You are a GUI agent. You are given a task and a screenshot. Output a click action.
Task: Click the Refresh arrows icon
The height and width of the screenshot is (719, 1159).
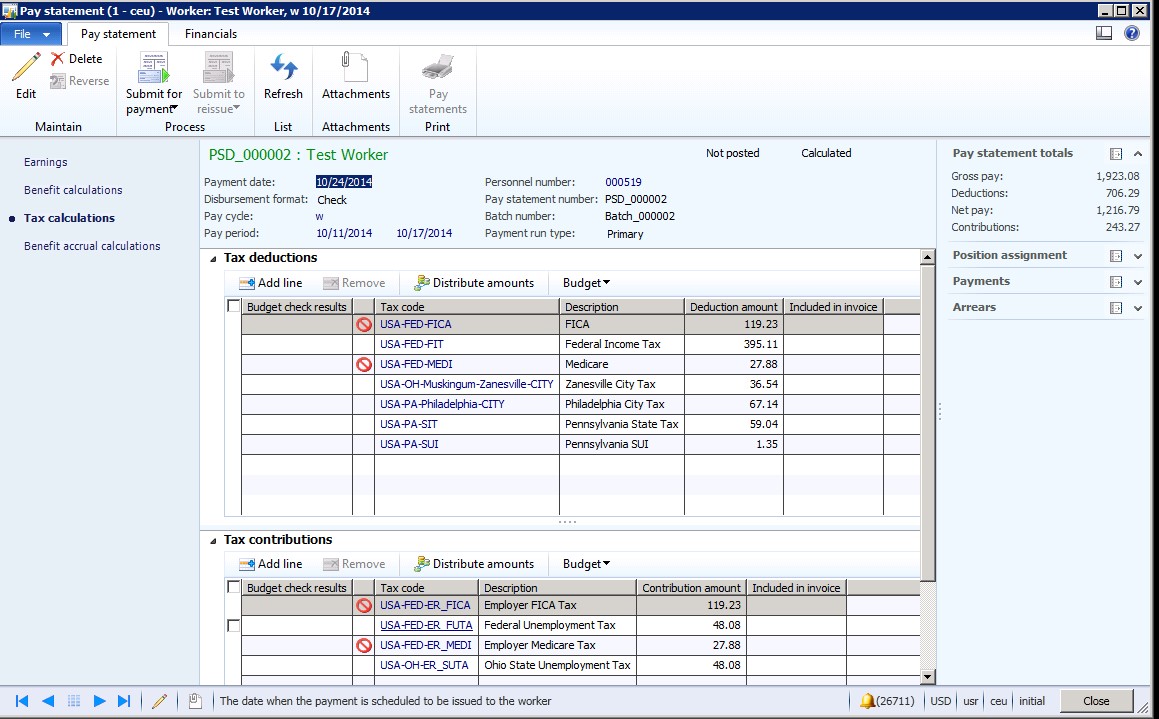[283, 68]
